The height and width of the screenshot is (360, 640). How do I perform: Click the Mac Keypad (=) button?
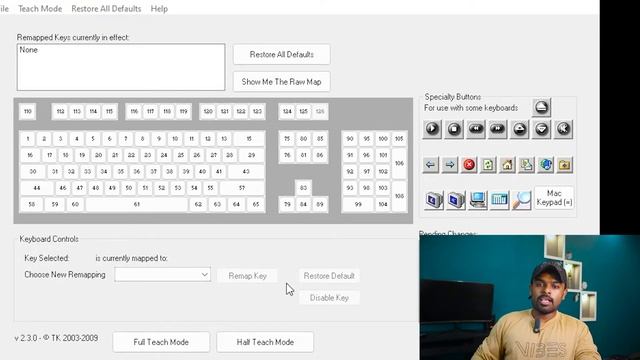coord(554,198)
